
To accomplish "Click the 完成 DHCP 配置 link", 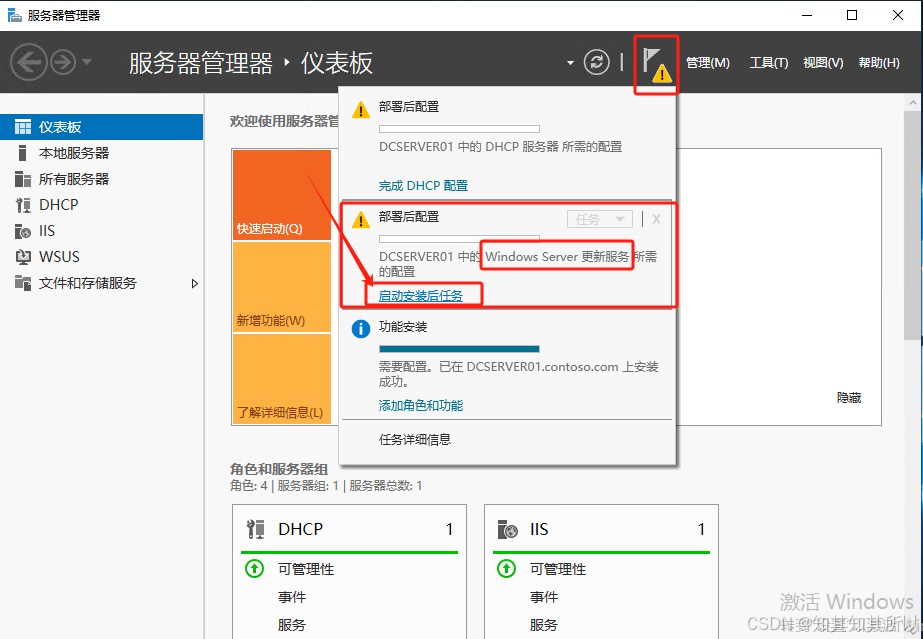I will click(x=423, y=186).
